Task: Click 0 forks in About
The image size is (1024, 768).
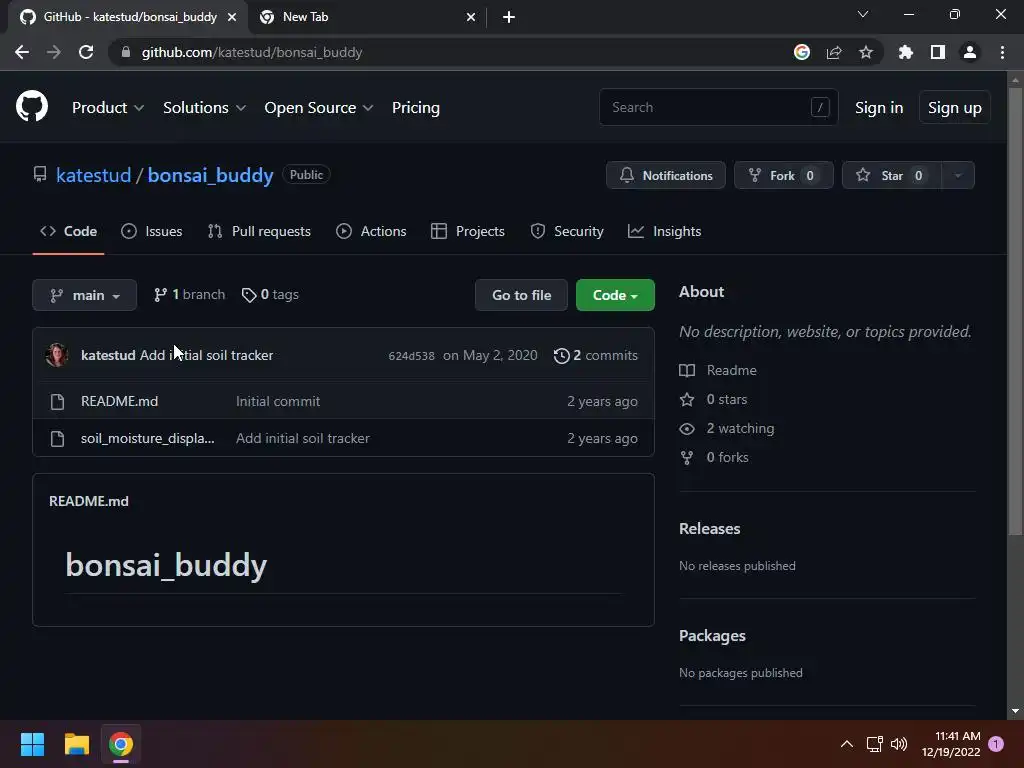Action: point(728,457)
